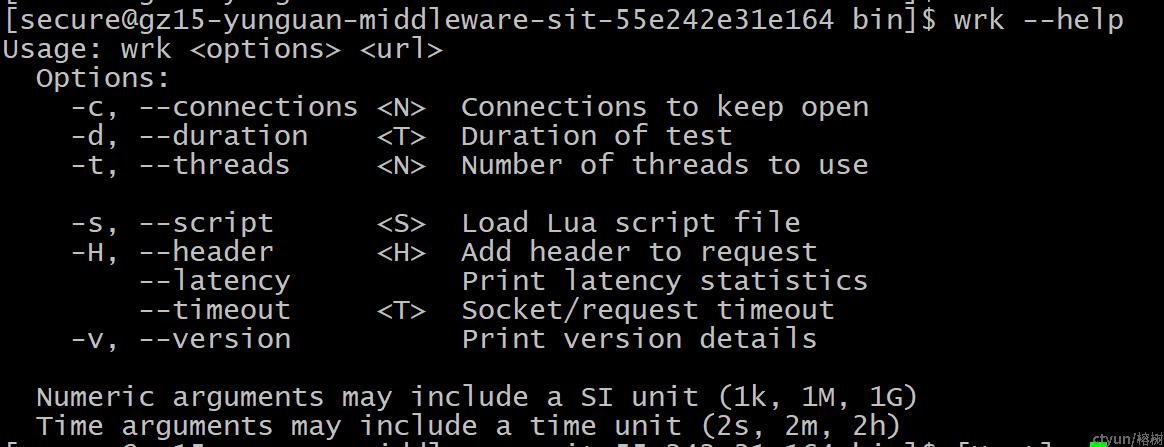
Task: Click the "wrk --help" command text
Action: coord(1039,20)
